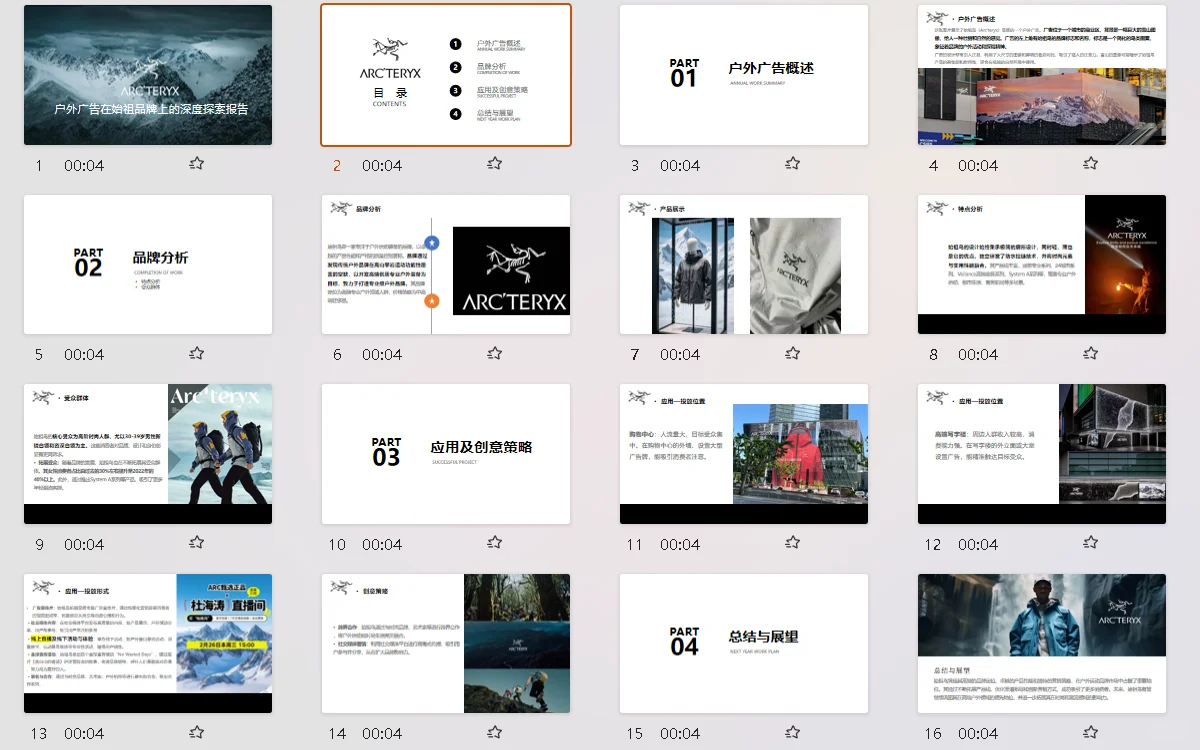Select slide 9 受众群体 hikers thumbnail

click(x=148, y=454)
